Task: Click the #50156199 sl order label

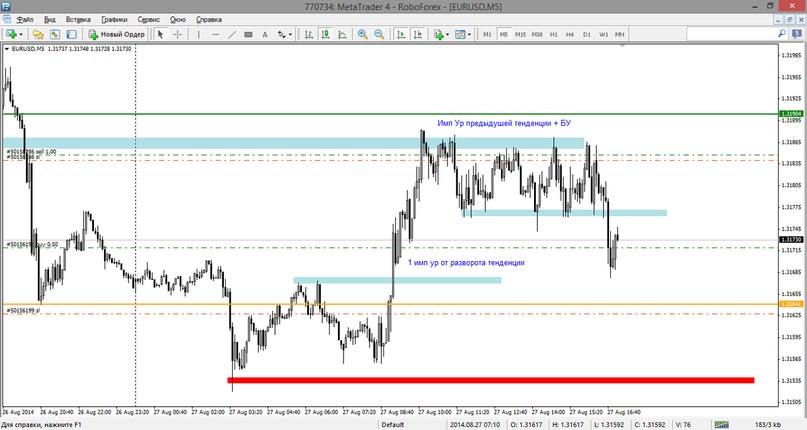Action: click(23, 311)
